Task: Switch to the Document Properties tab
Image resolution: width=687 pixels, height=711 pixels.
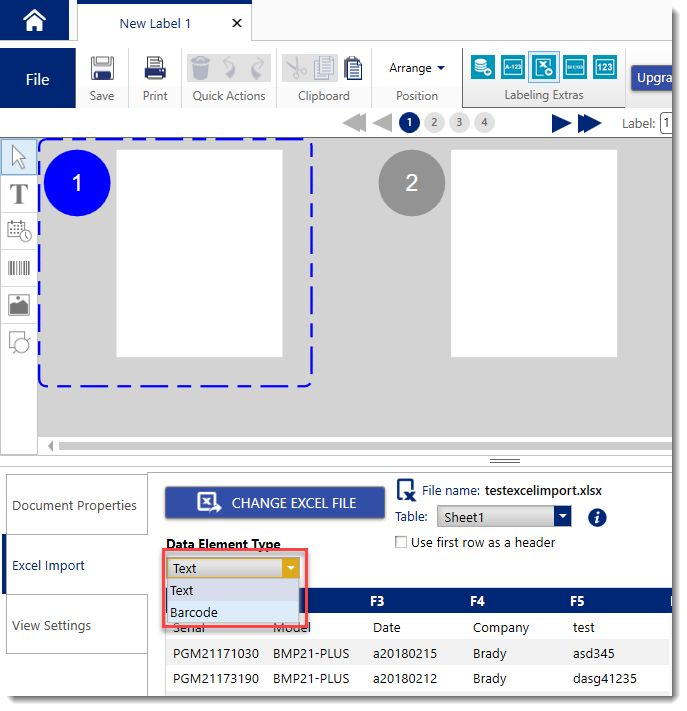Action: click(x=75, y=505)
